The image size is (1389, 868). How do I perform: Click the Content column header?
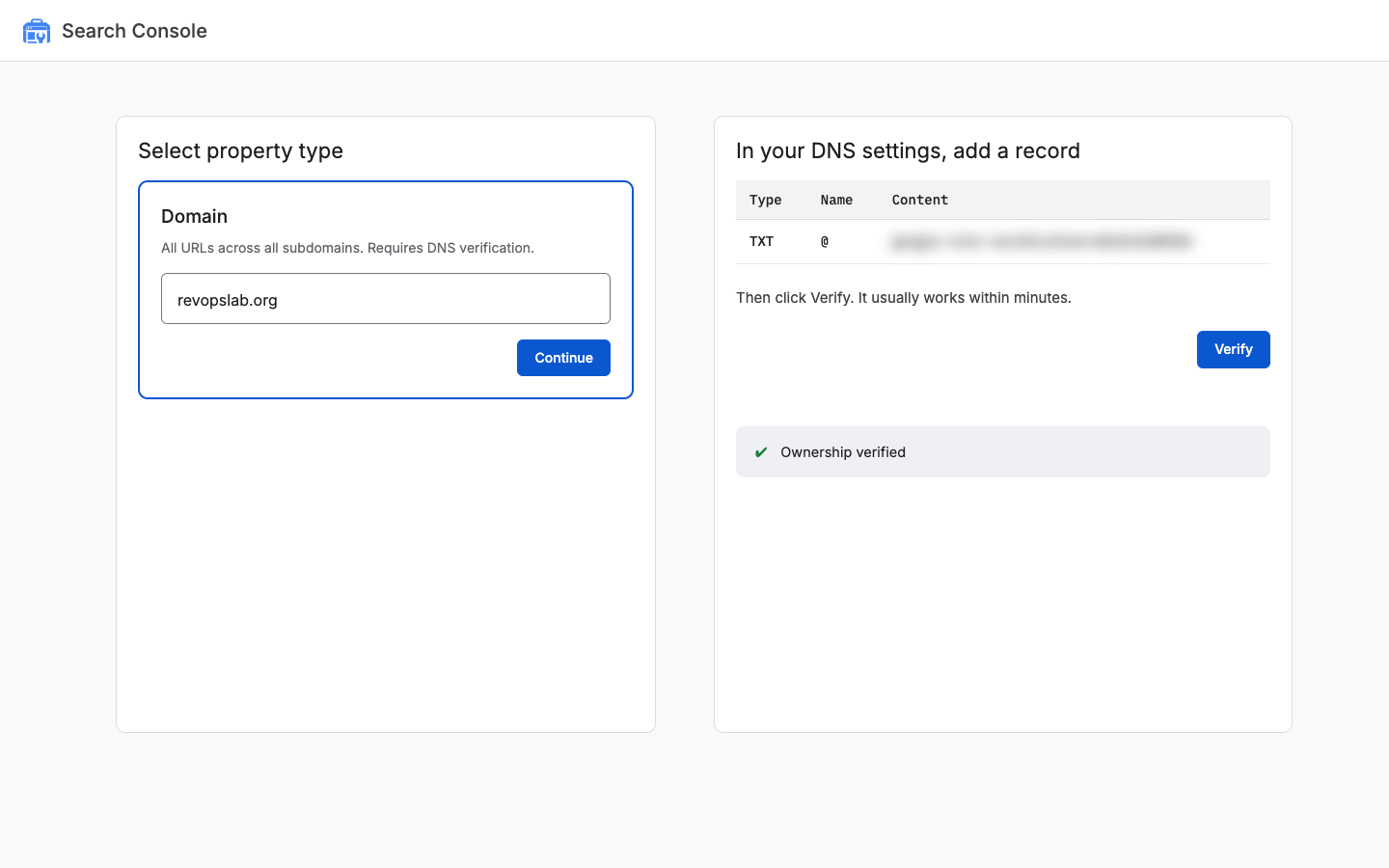pos(920,200)
